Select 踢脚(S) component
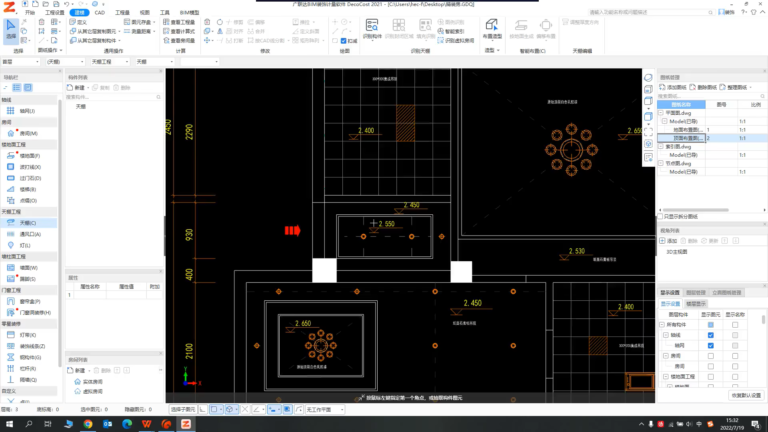Image resolution: width=768 pixels, height=432 pixels. pyautogui.click(x=22, y=279)
